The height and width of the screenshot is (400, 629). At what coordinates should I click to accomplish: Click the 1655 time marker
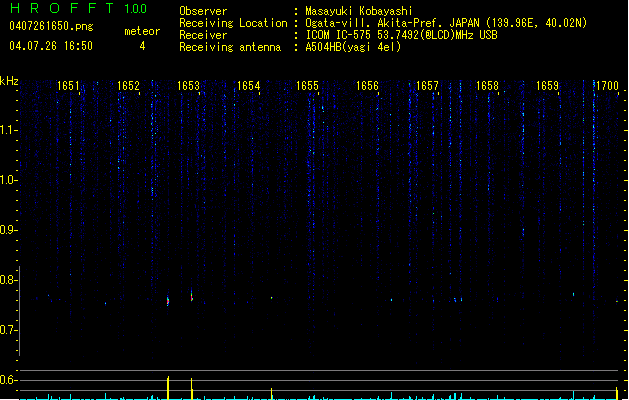click(x=307, y=86)
